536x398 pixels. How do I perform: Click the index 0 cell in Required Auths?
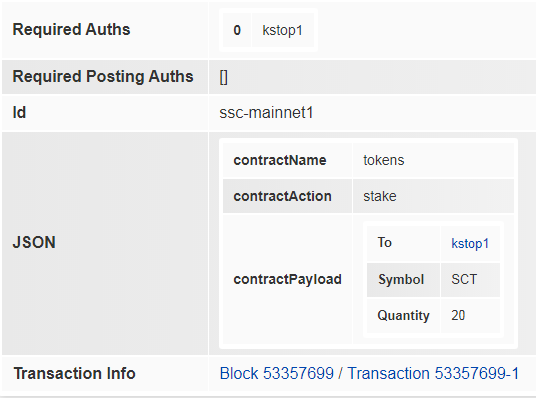tap(237, 30)
